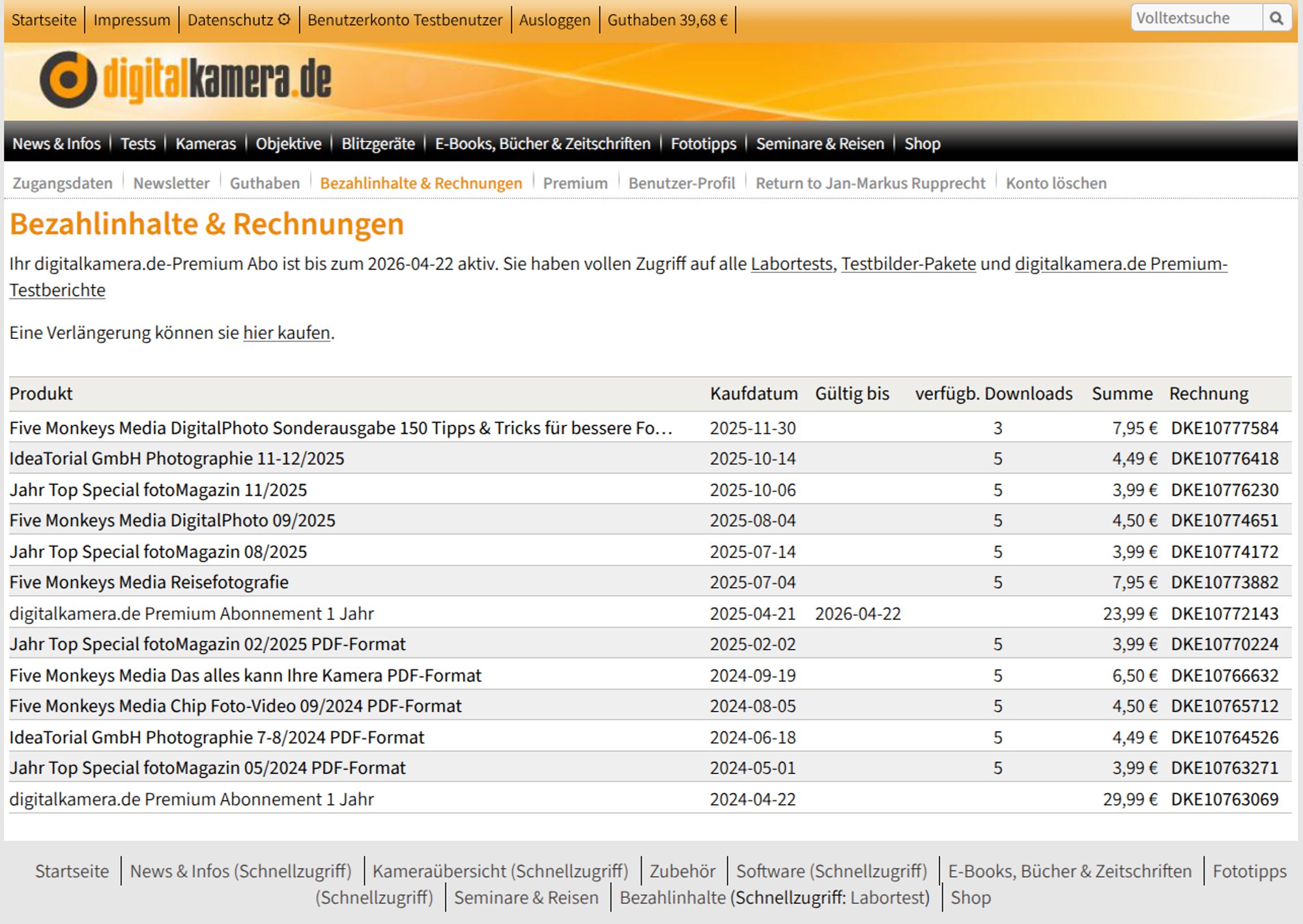
Task: Open the Shop main menu item
Action: pyautogui.click(x=923, y=143)
